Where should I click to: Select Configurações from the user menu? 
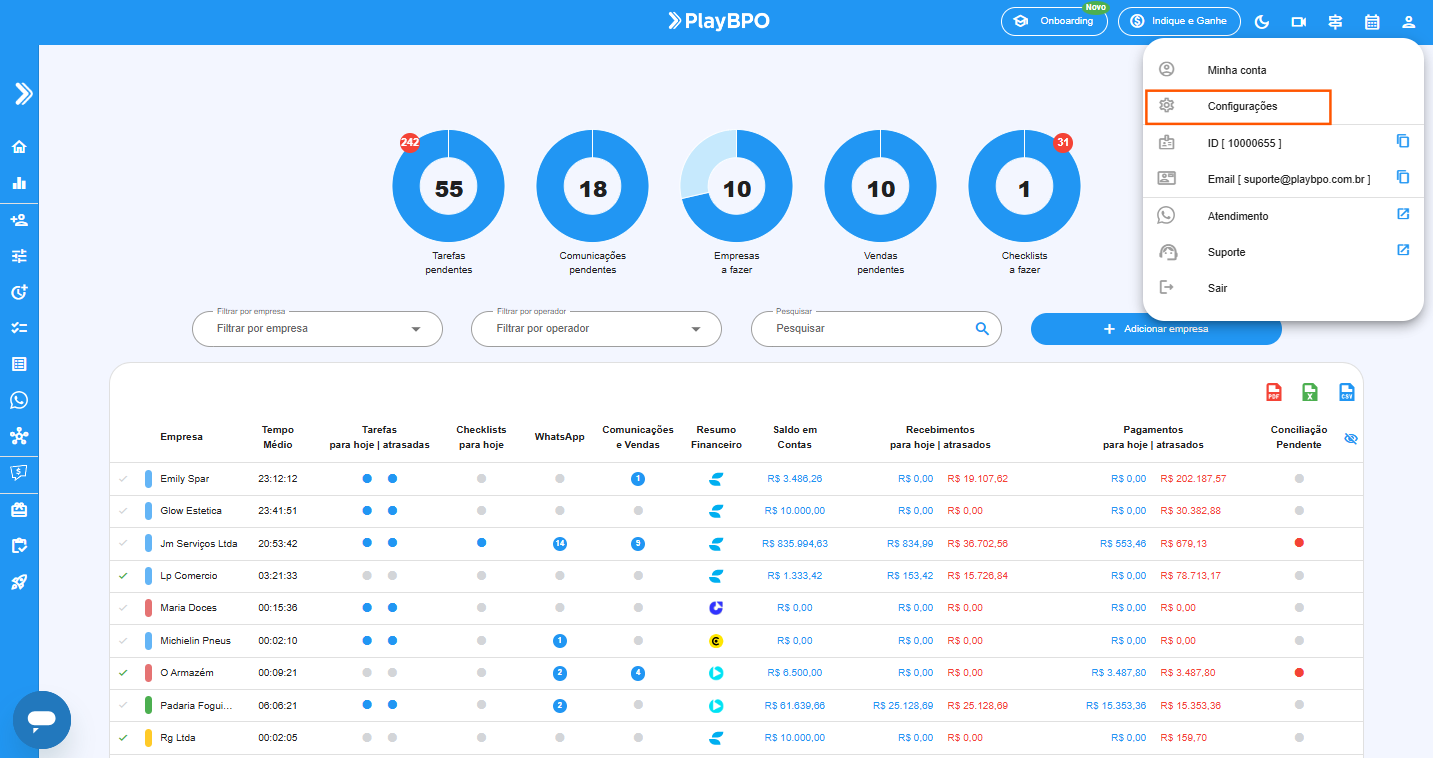1242,106
